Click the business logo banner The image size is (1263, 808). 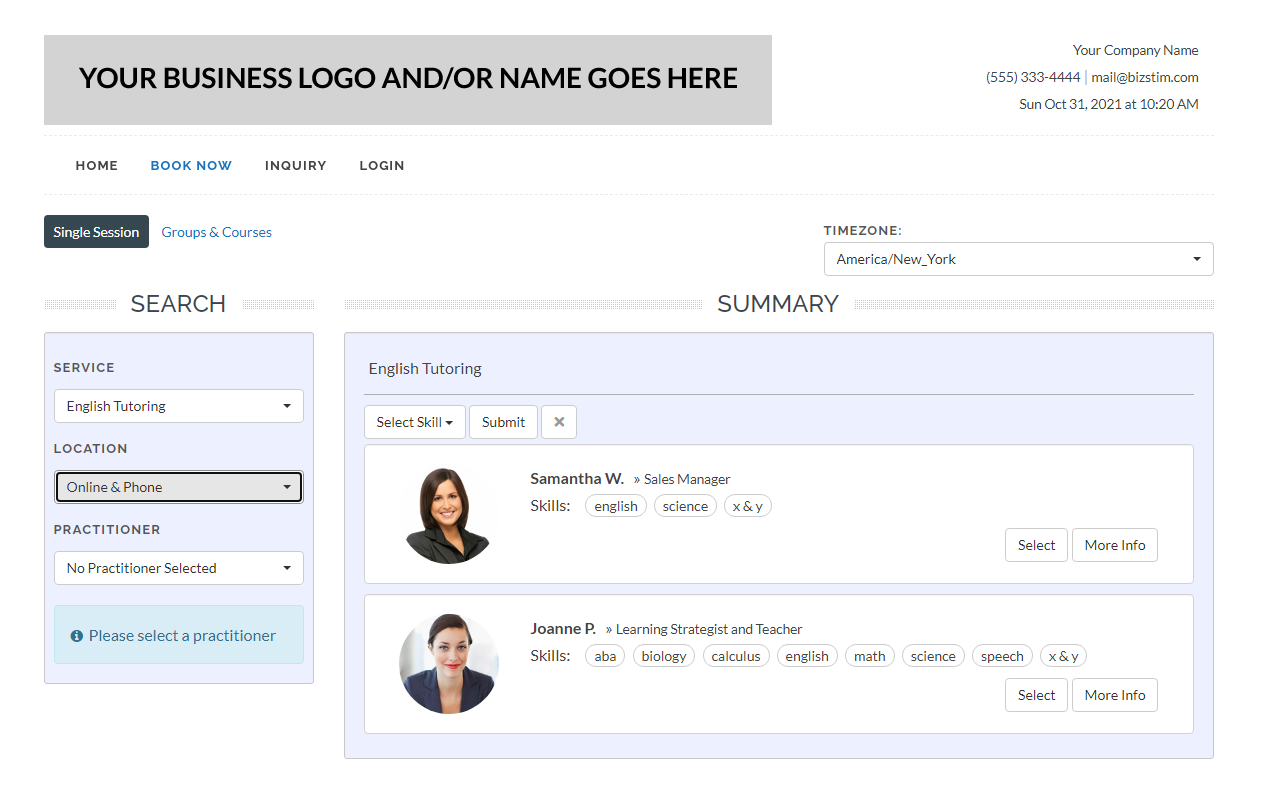(x=407, y=78)
